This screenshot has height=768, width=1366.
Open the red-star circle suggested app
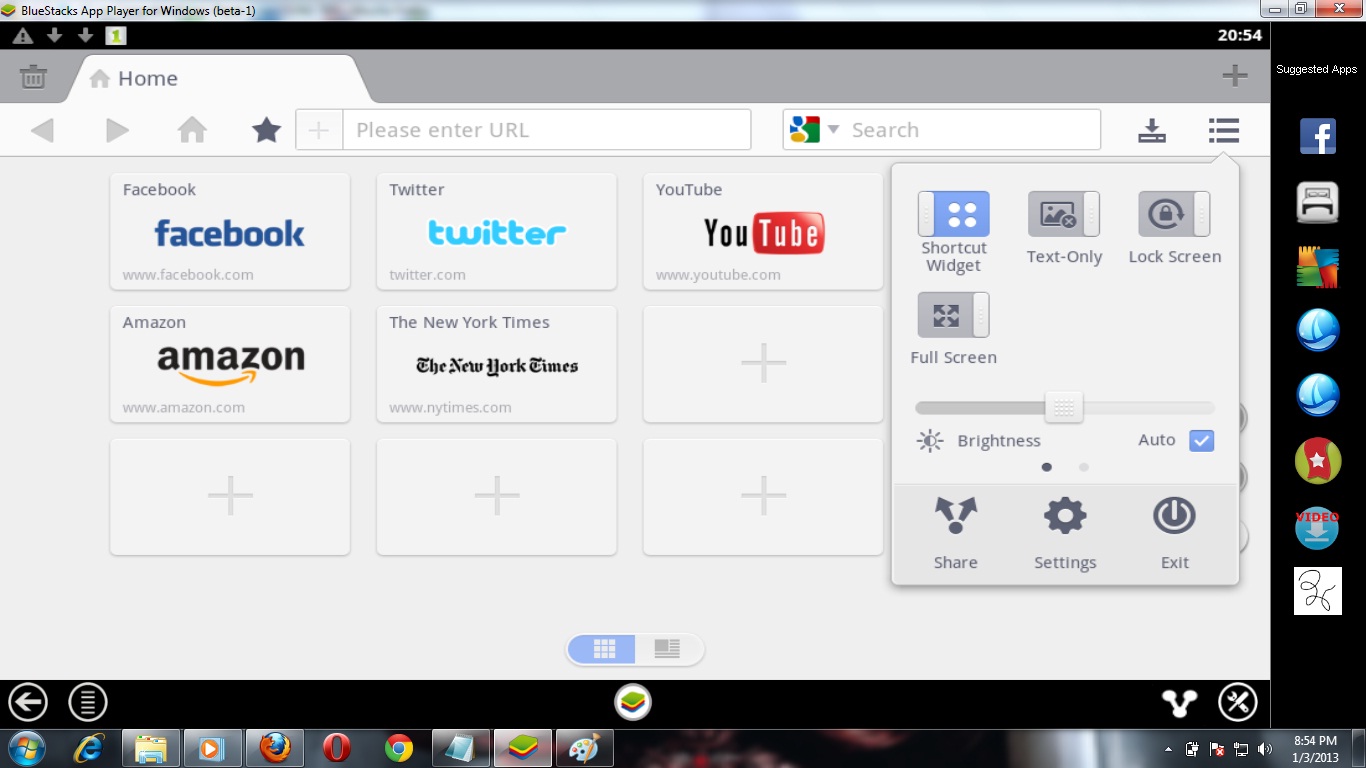coord(1318,461)
